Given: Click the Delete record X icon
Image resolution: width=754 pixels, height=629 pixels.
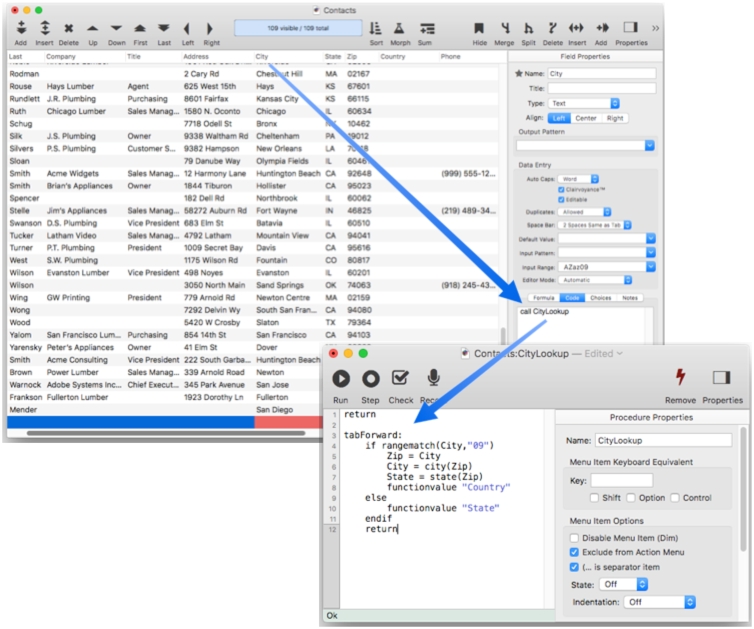Looking at the screenshot, I should point(69,29).
